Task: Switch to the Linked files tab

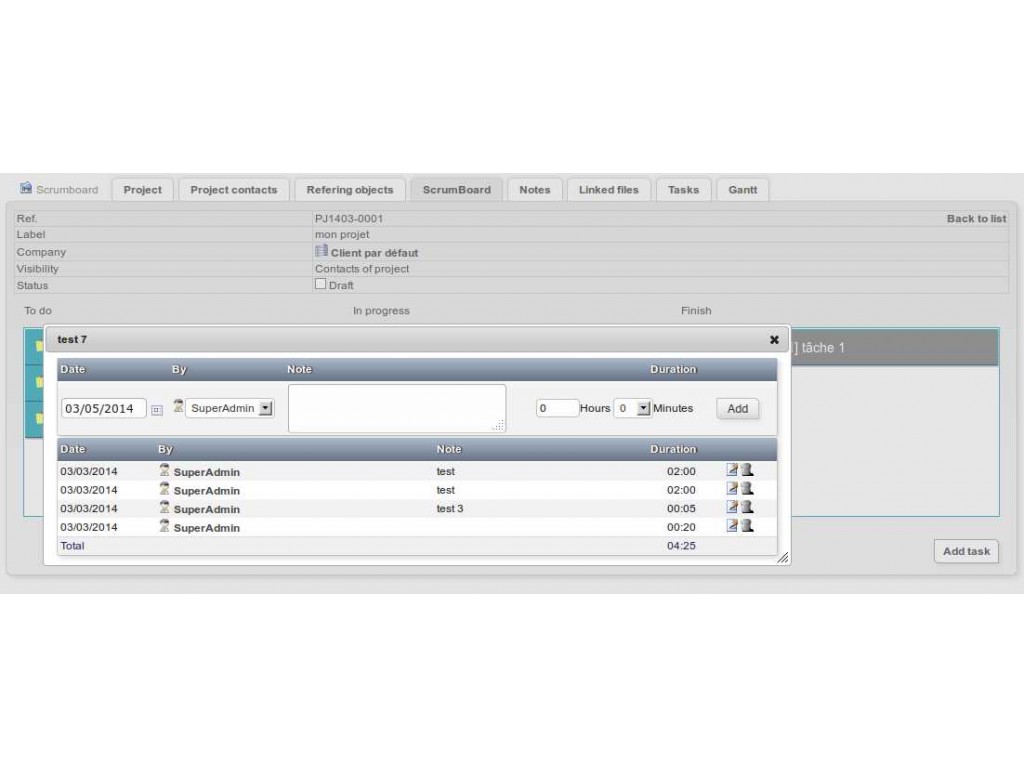Action: click(x=609, y=189)
